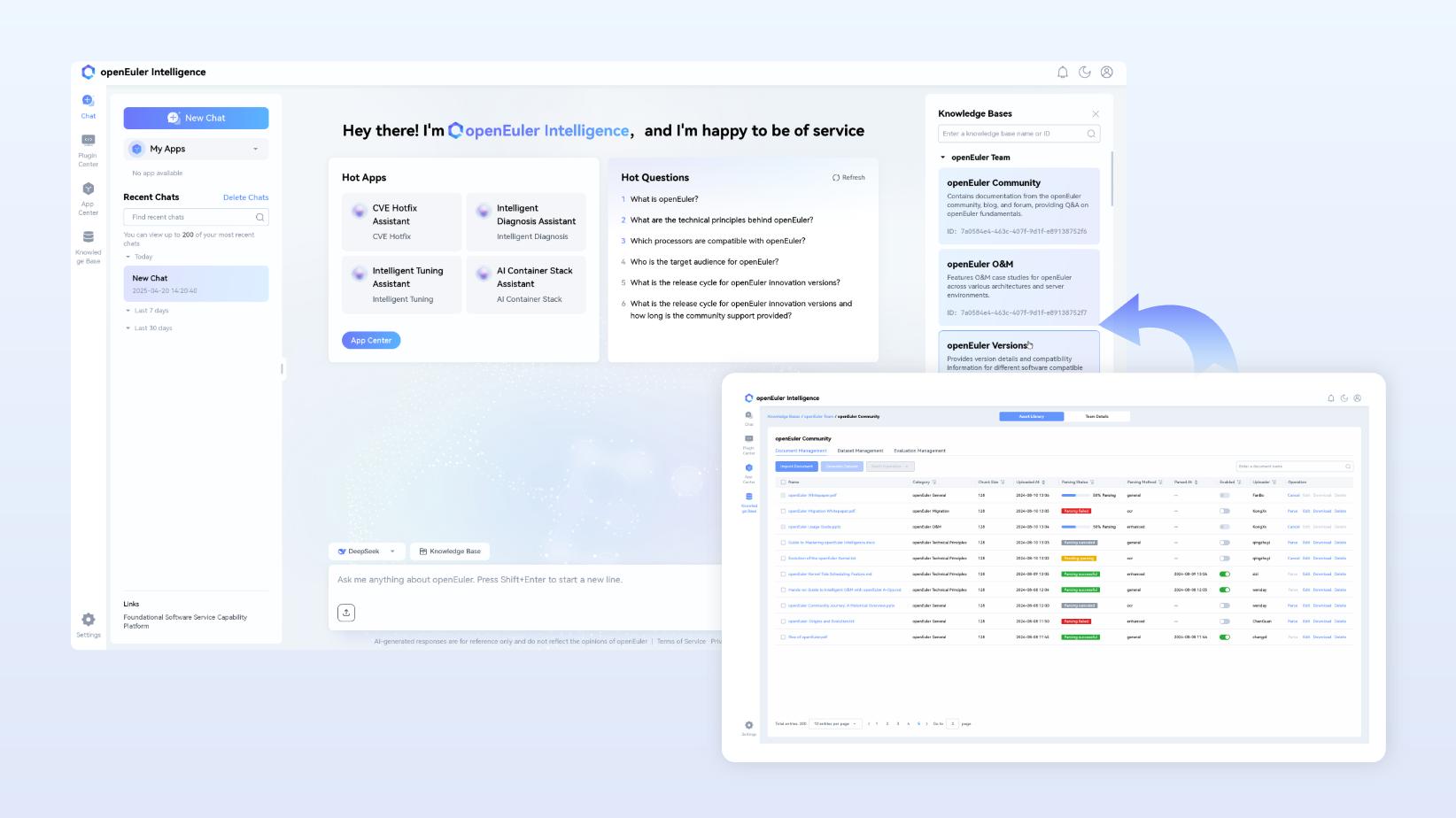The height and width of the screenshot is (818, 1456).
Task: Toggle Enabled switch for openEuler Origins and Evolution row
Action: [x=1225, y=621]
